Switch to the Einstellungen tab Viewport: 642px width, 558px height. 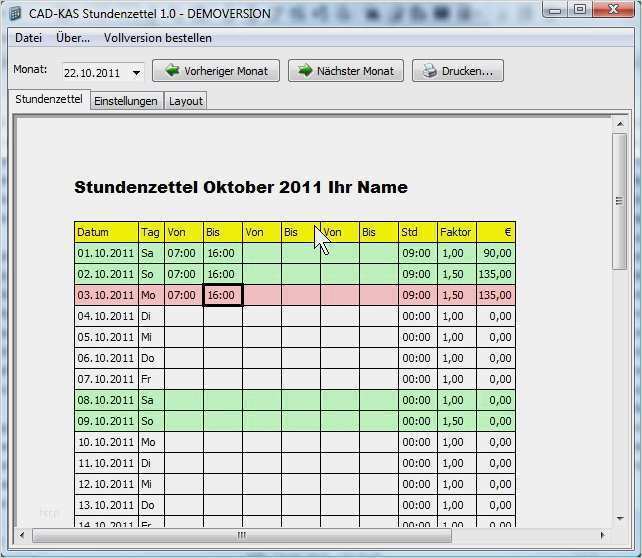pos(126,101)
